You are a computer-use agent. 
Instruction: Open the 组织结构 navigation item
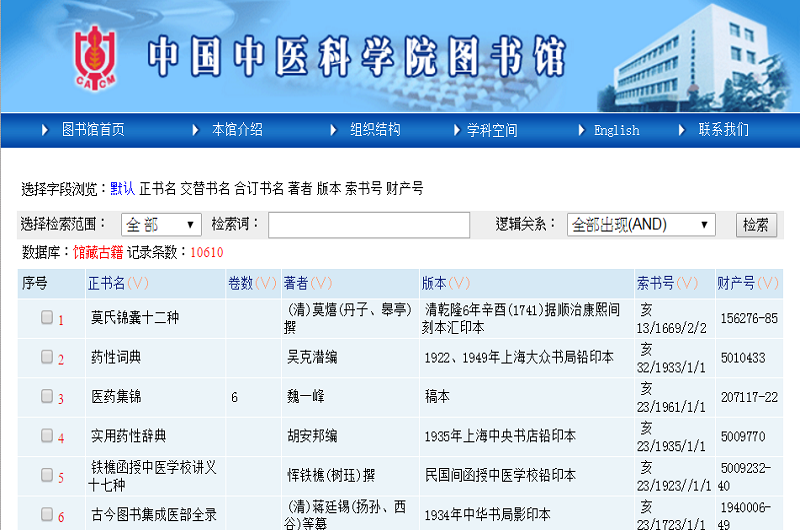coord(375,130)
